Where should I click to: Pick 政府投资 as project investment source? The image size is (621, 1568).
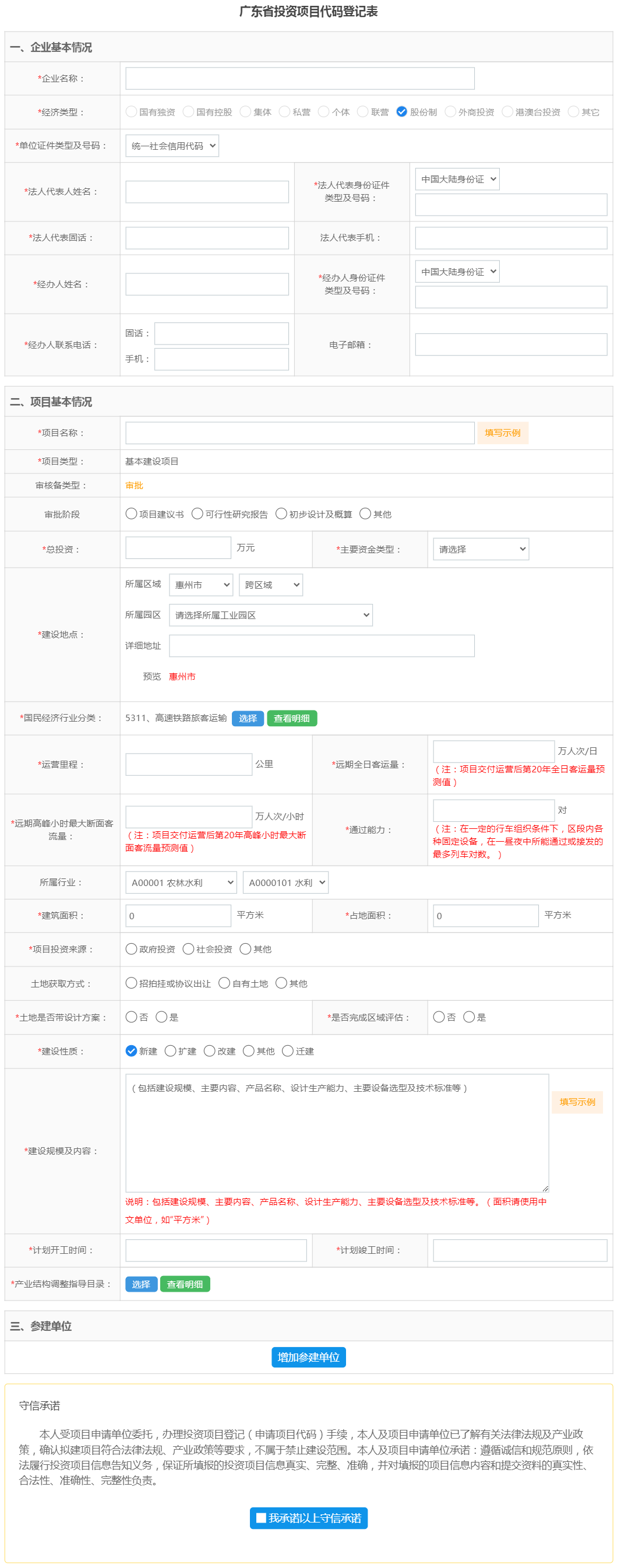(x=130, y=948)
